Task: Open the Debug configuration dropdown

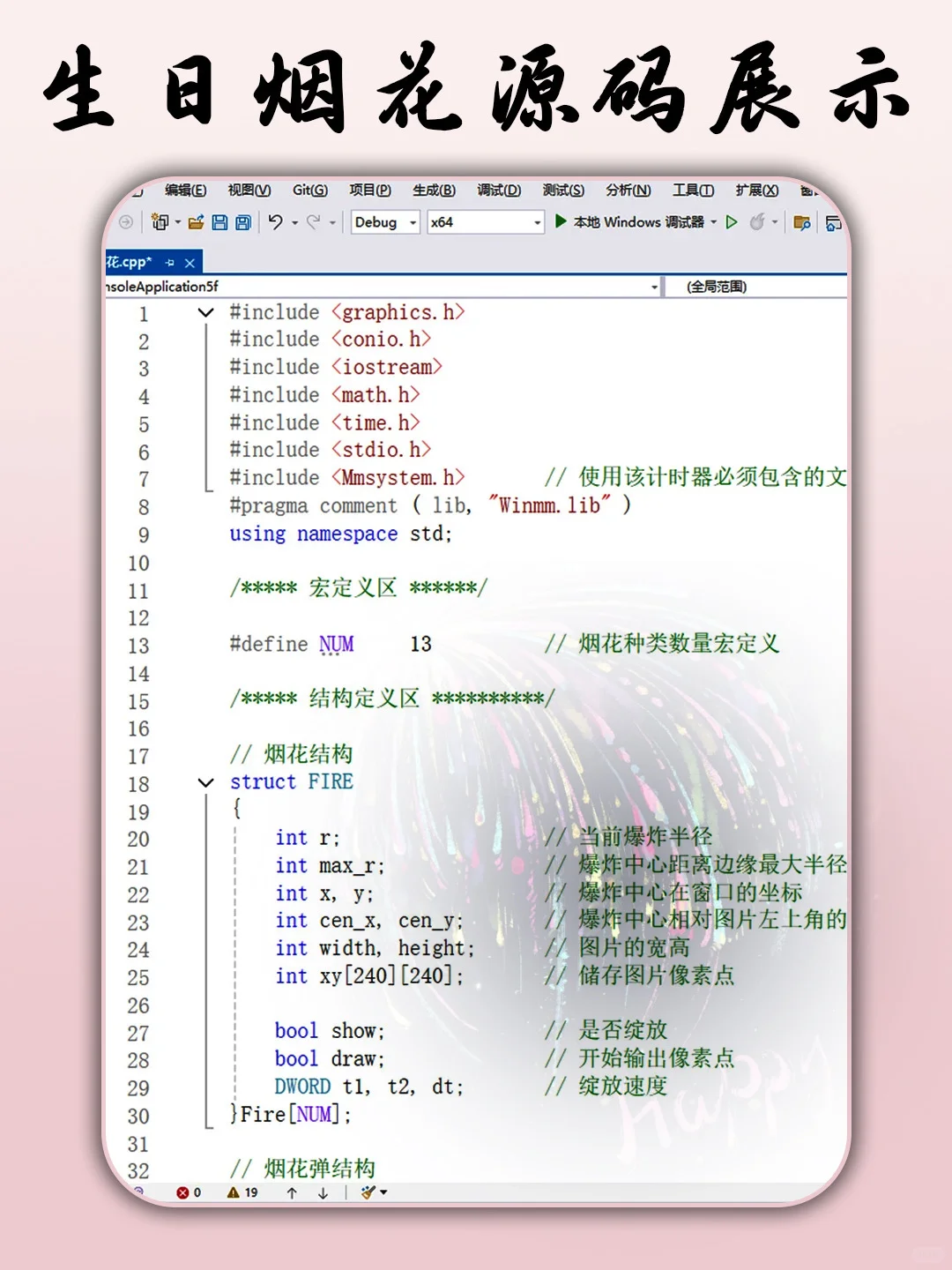Action: point(385,222)
